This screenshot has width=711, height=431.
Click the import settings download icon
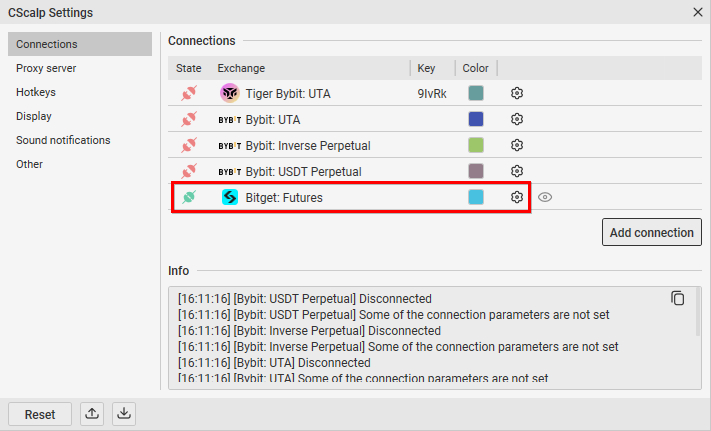123,413
